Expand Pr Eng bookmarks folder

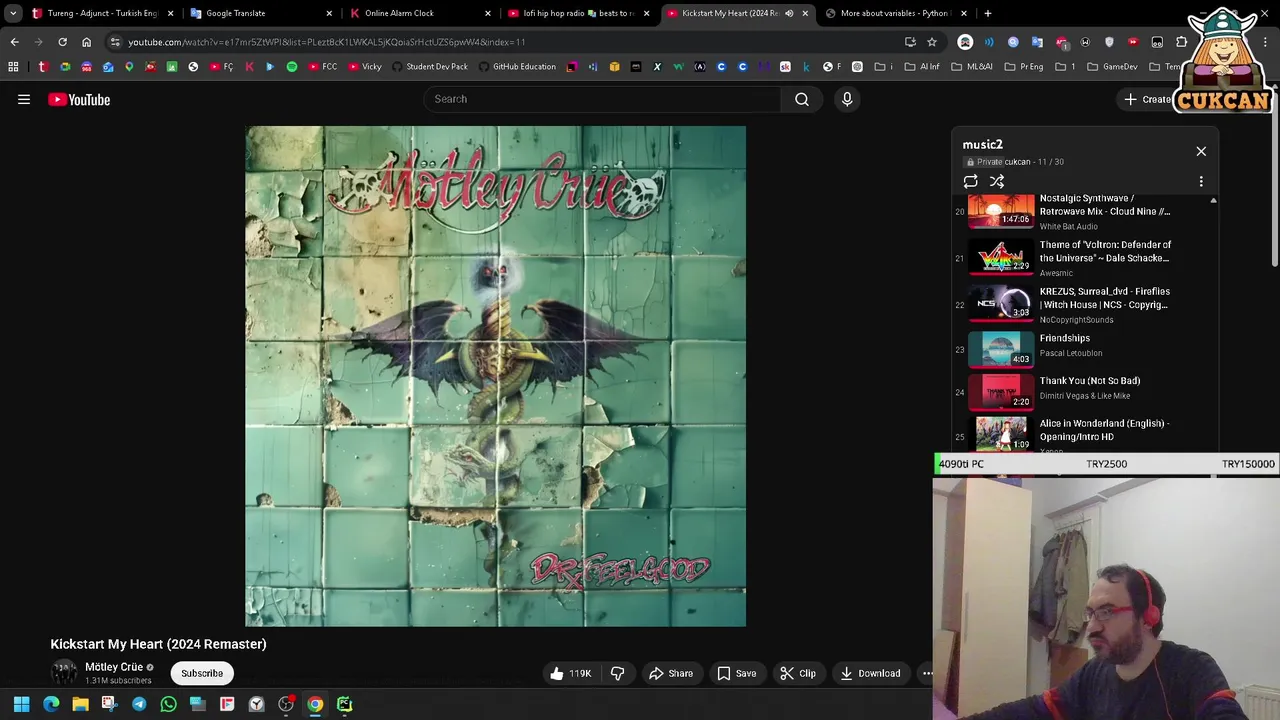pyautogui.click(x=1023, y=67)
